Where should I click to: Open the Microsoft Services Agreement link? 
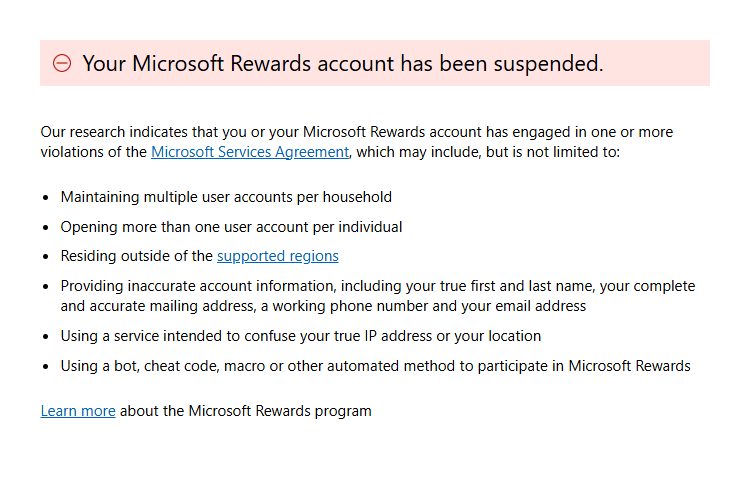click(x=250, y=152)
